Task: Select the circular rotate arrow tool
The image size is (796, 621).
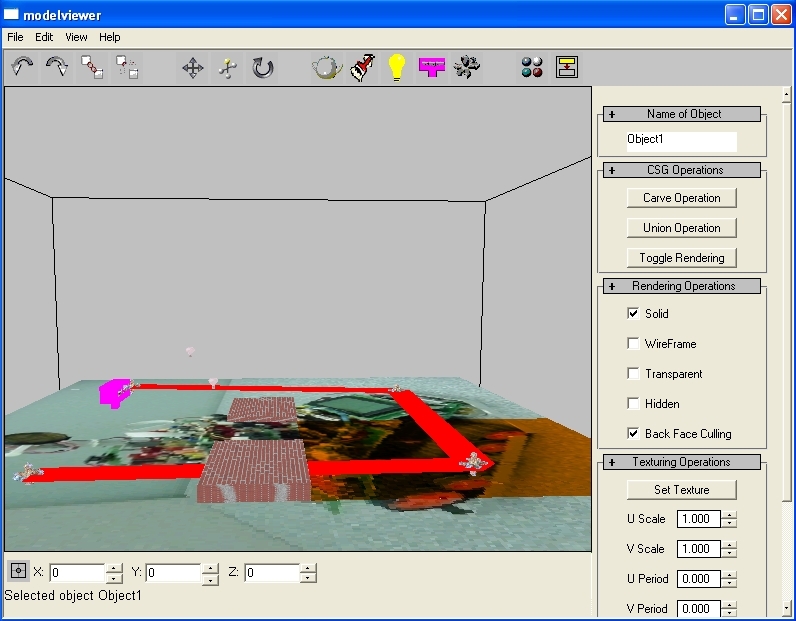Action: pos(262,68)
